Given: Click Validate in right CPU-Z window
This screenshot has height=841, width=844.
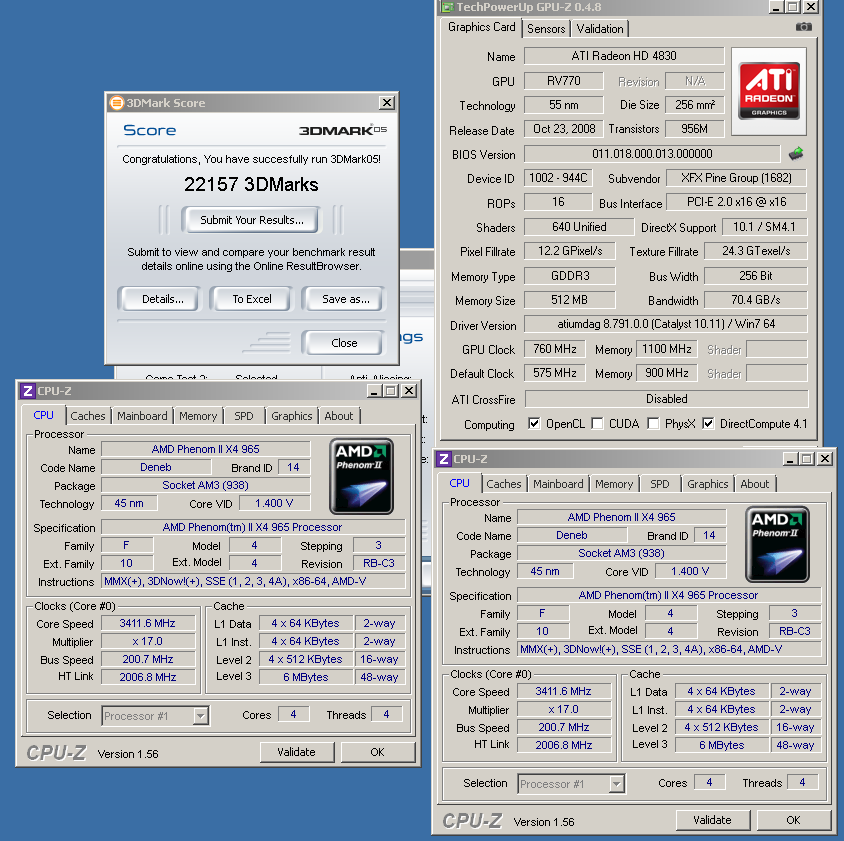Looking at the screenshot, I should [x=712, y=820].
